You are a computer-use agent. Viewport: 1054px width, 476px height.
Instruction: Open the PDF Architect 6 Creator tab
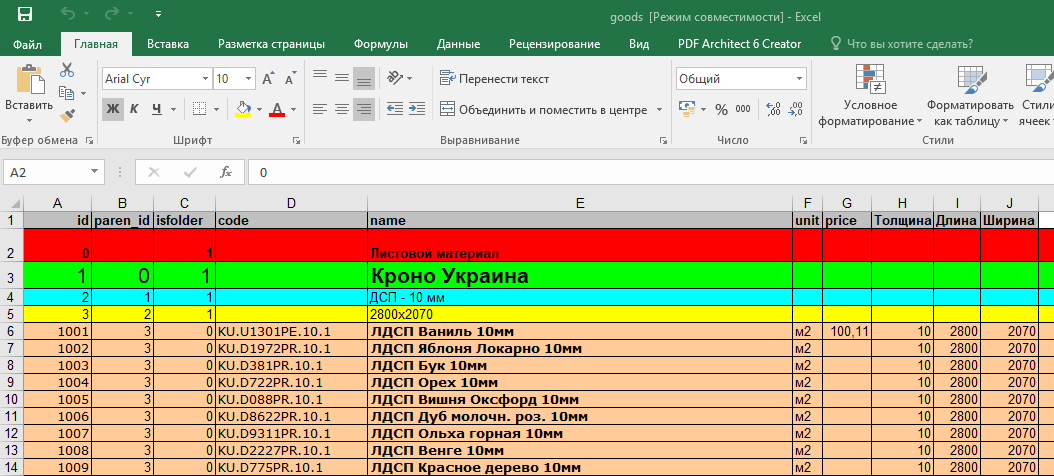(x=739, y=44)
